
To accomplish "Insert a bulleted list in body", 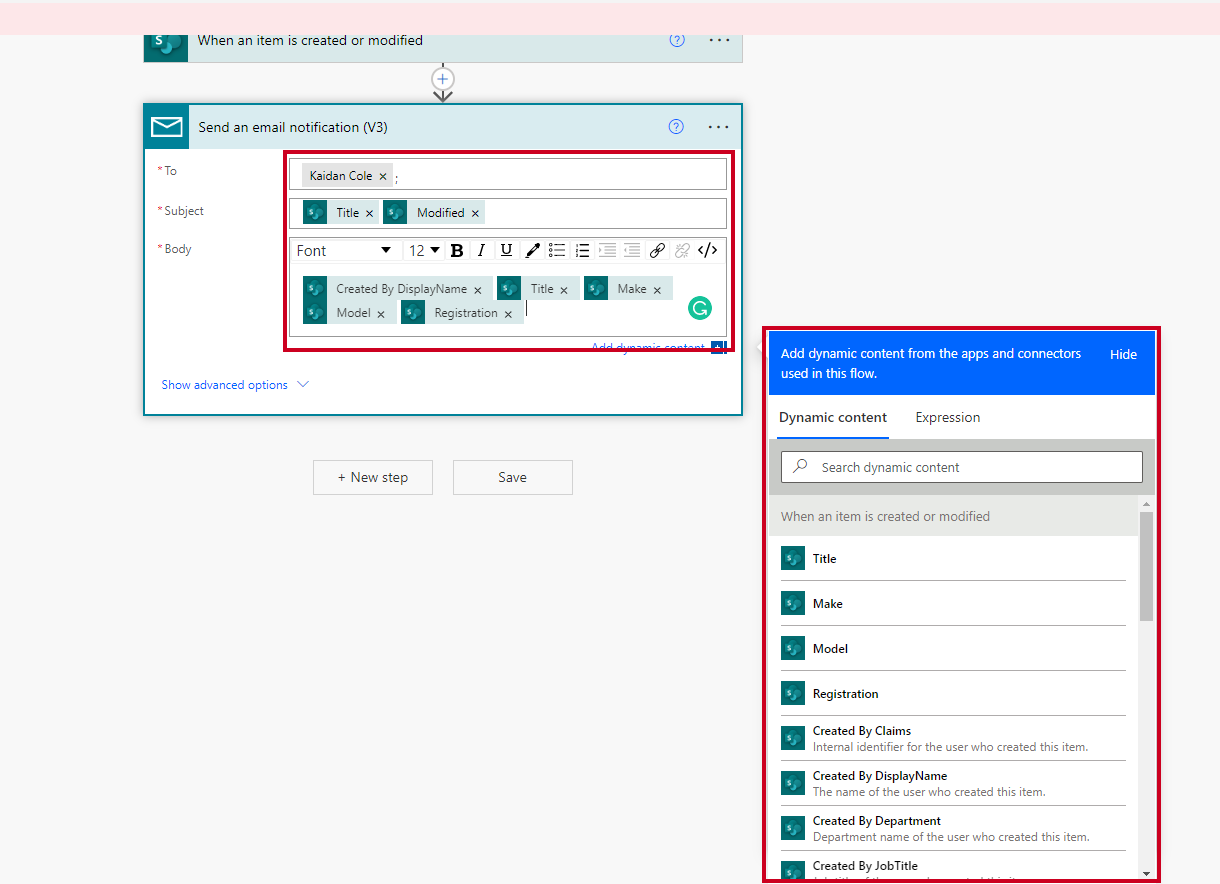I will pos(558,250).
